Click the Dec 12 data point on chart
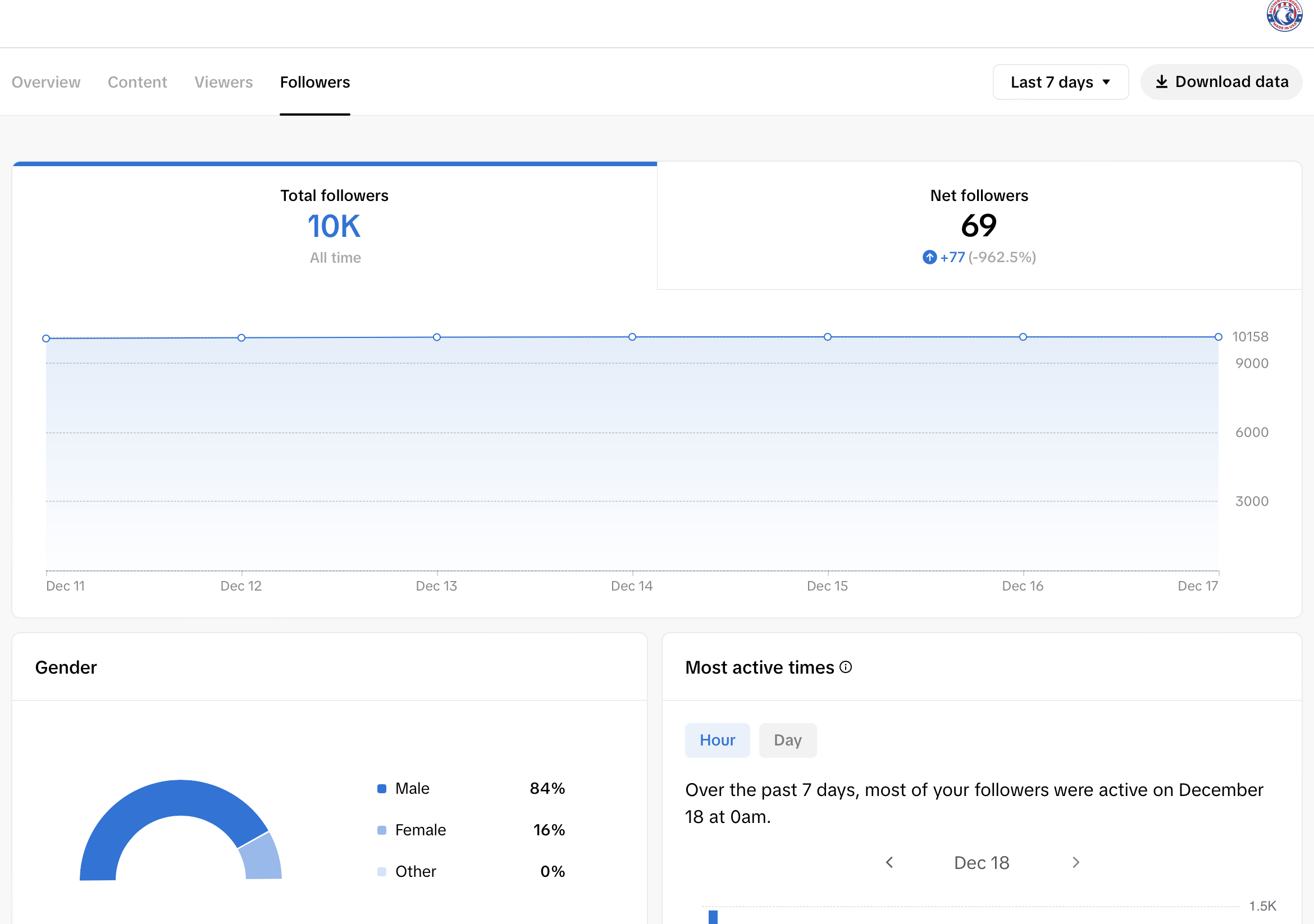 tap(241, 338)
